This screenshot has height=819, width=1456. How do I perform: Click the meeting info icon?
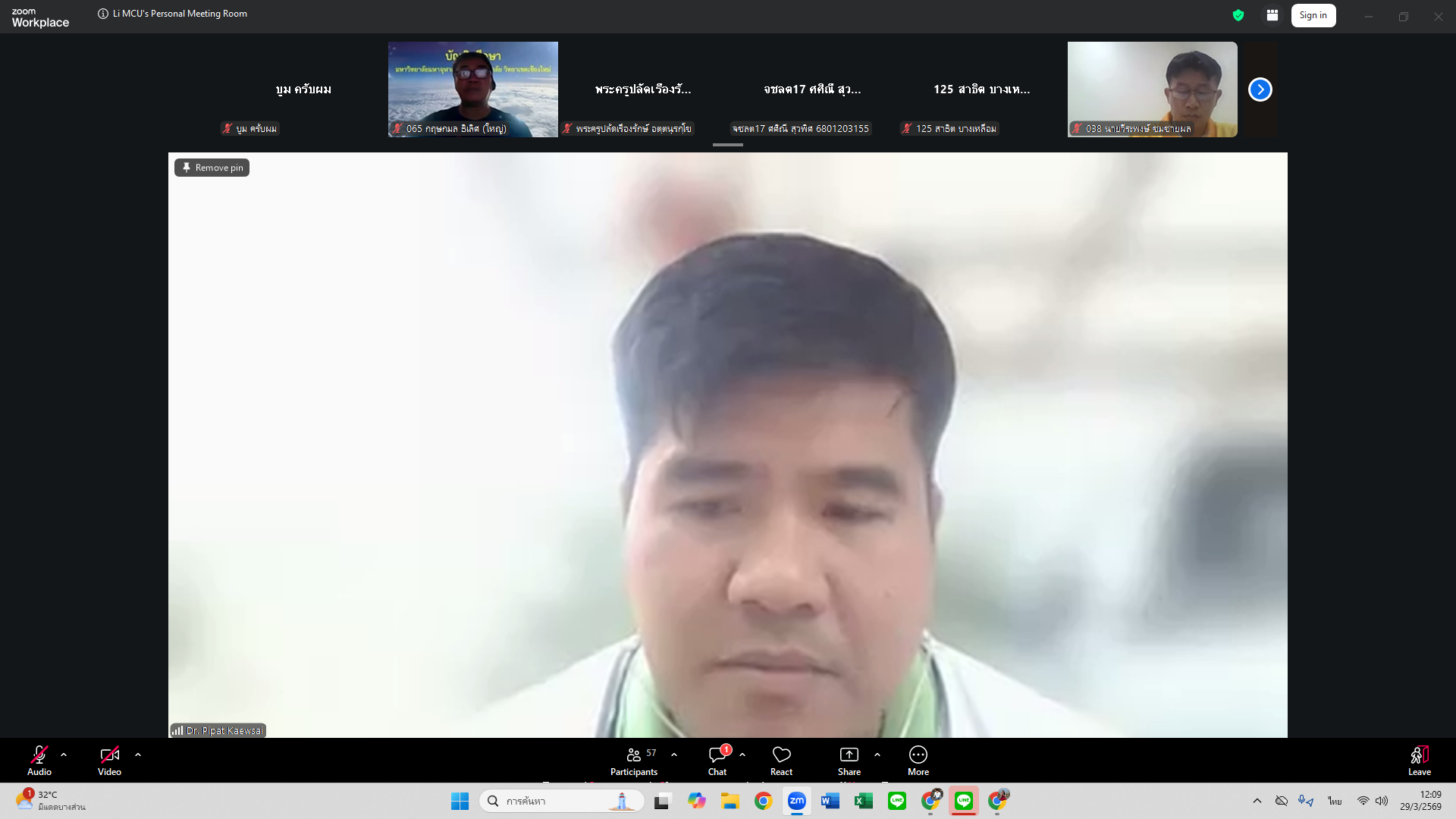point(103,14)
